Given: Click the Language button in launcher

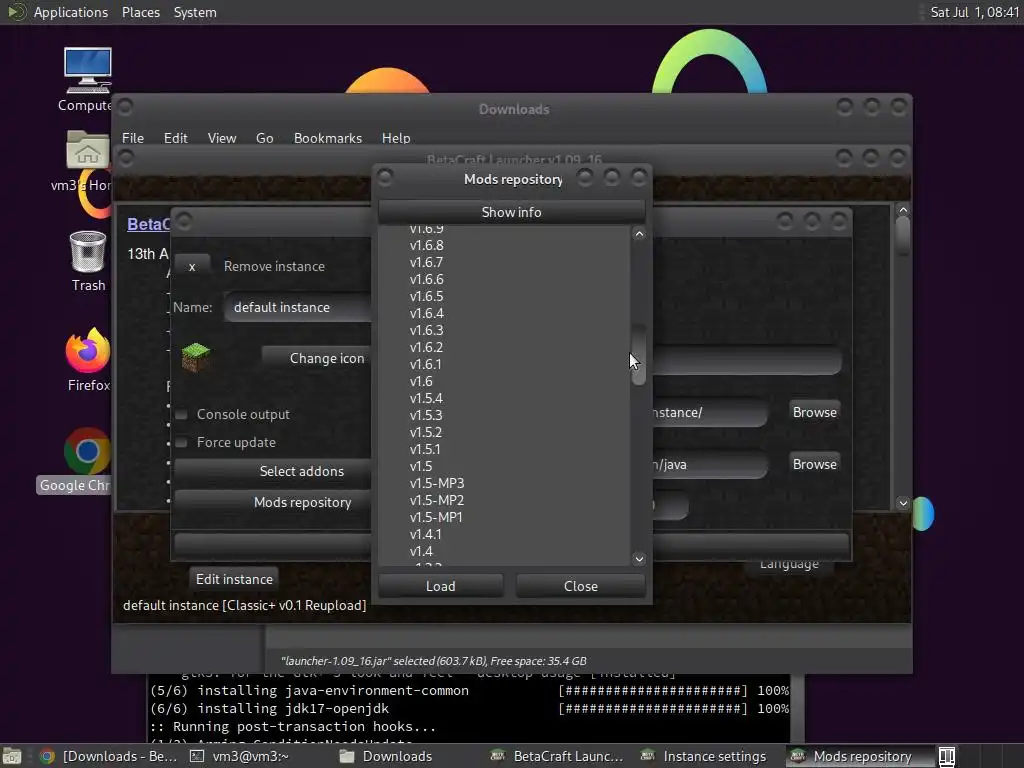Looking at the screenshot, I should (x=789, y=564).
